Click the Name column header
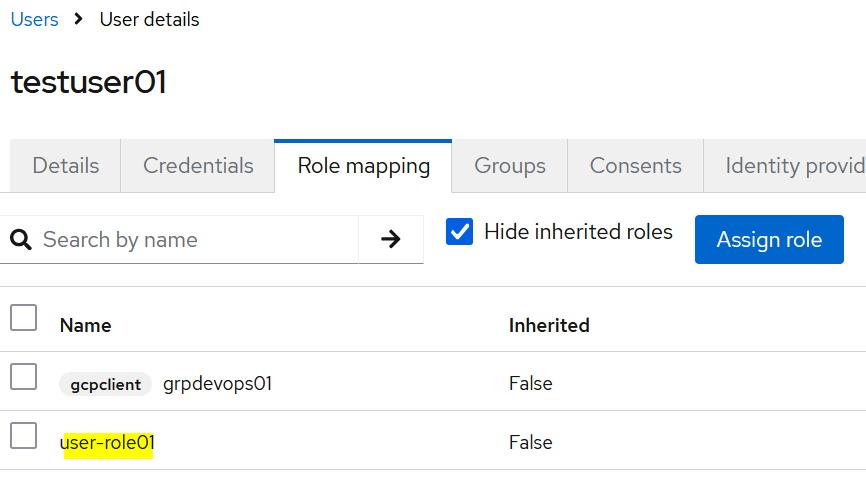Viewport: 866px width, 492px height. (86, 325)
